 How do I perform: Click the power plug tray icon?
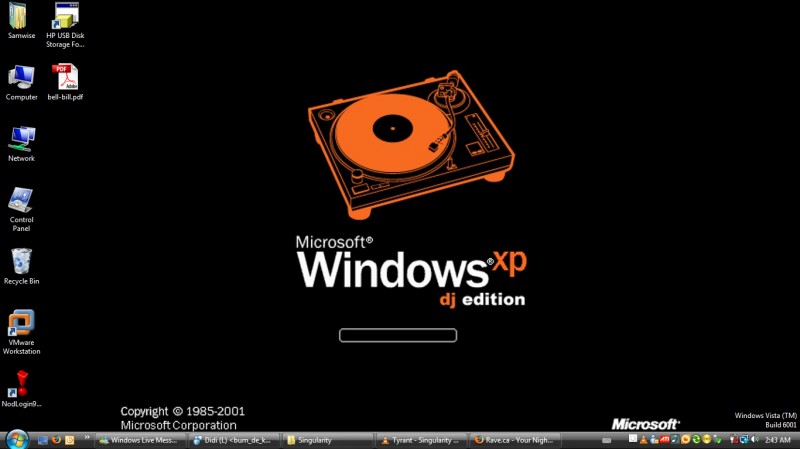734,439
